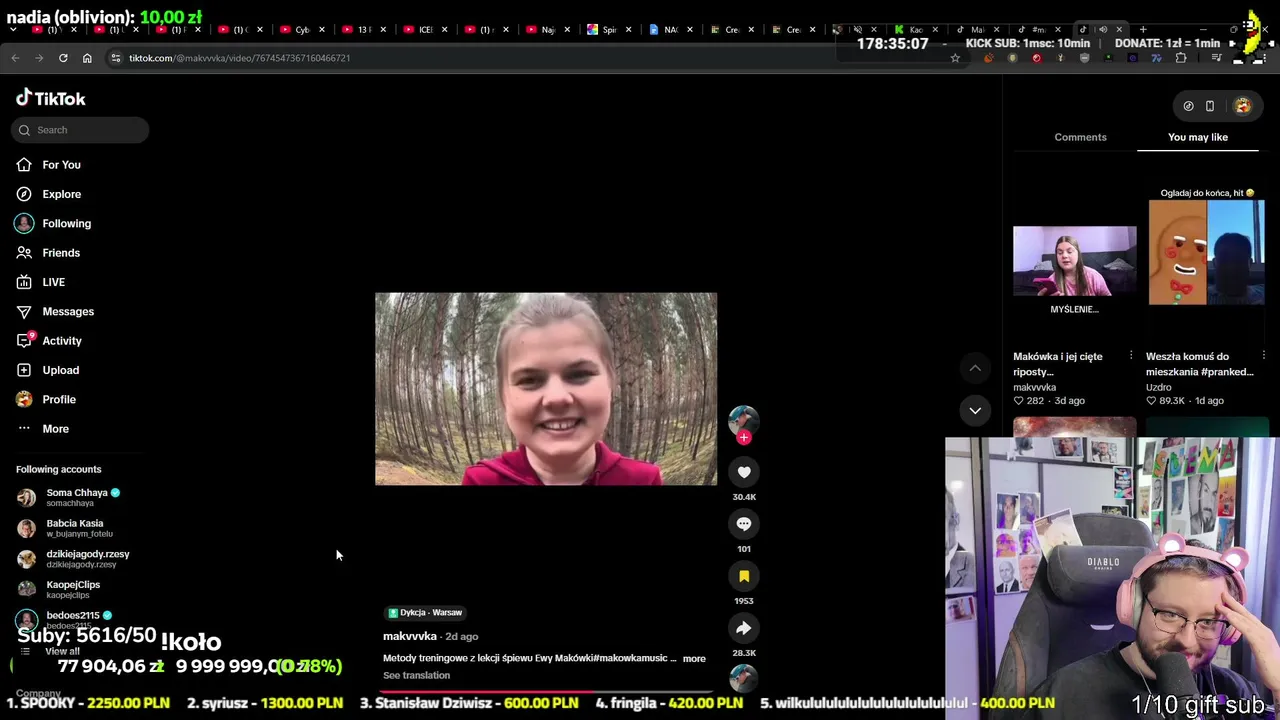This screenshot has height=720, width=1280.
Task: Open options for 'Makówka i jej cięte riposty' card
Action: 1131,356
